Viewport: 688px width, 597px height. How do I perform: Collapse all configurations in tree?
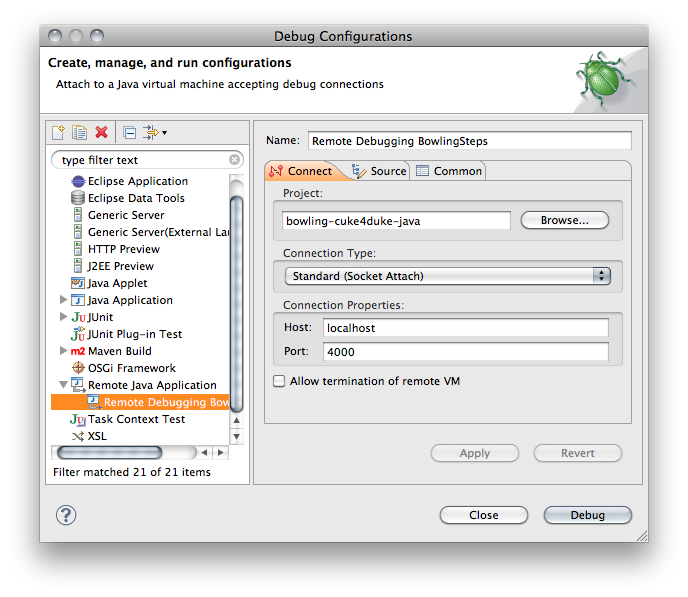pyautogui.click(x=129, y=132)
